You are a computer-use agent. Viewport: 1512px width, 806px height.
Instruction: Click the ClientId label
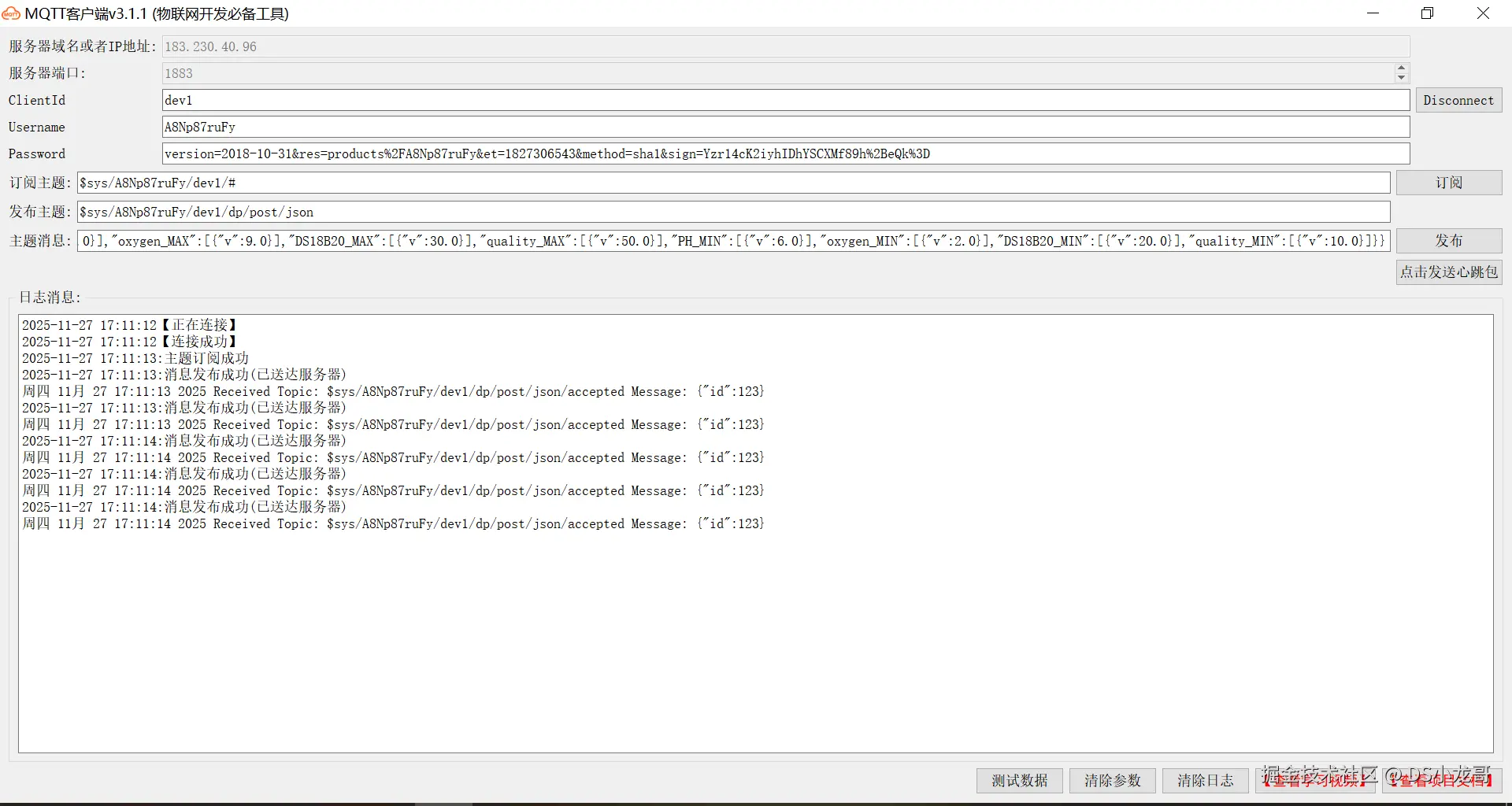(x=37, y=100)
